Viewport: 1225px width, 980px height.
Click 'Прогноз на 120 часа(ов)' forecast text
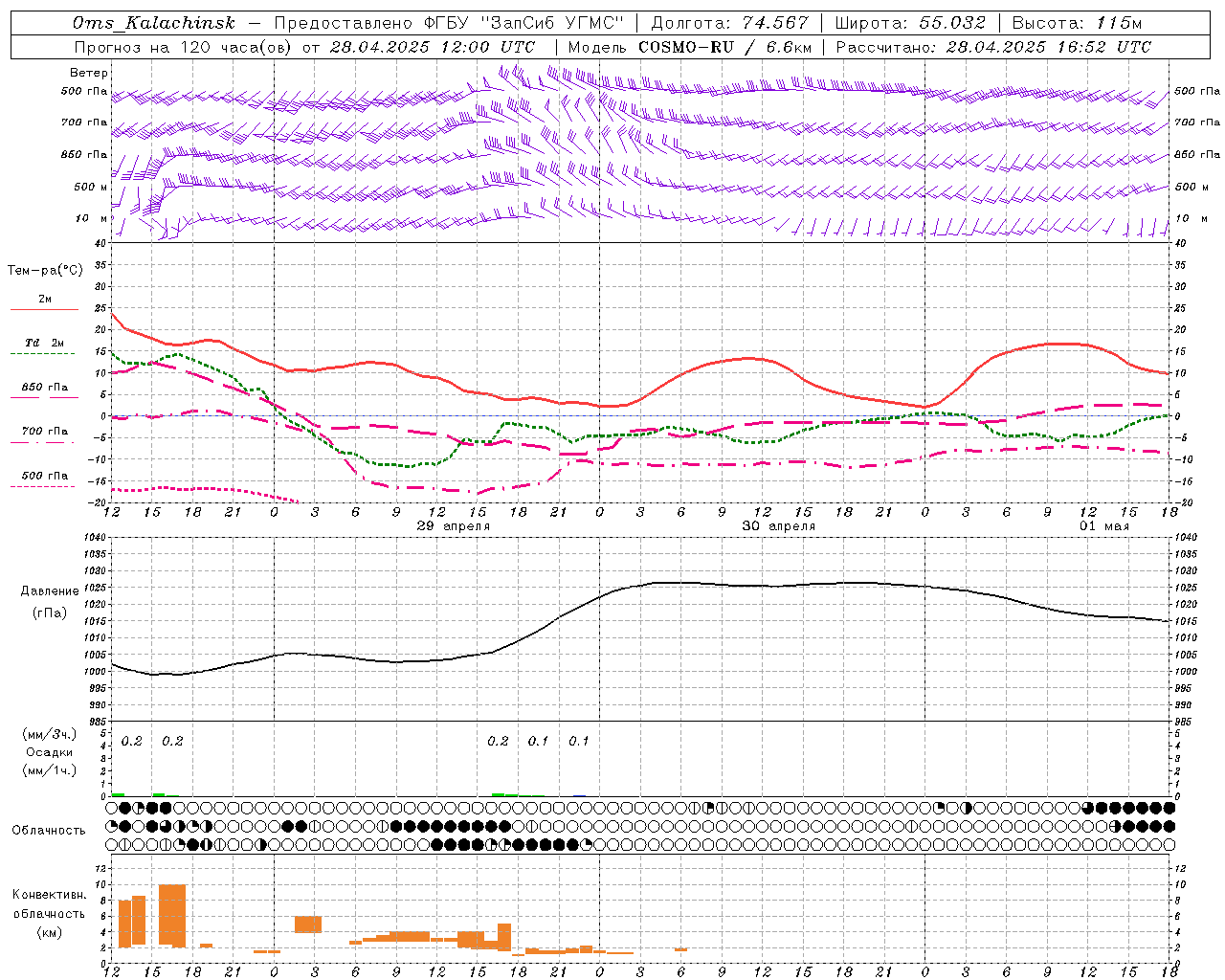pos(184,47)
